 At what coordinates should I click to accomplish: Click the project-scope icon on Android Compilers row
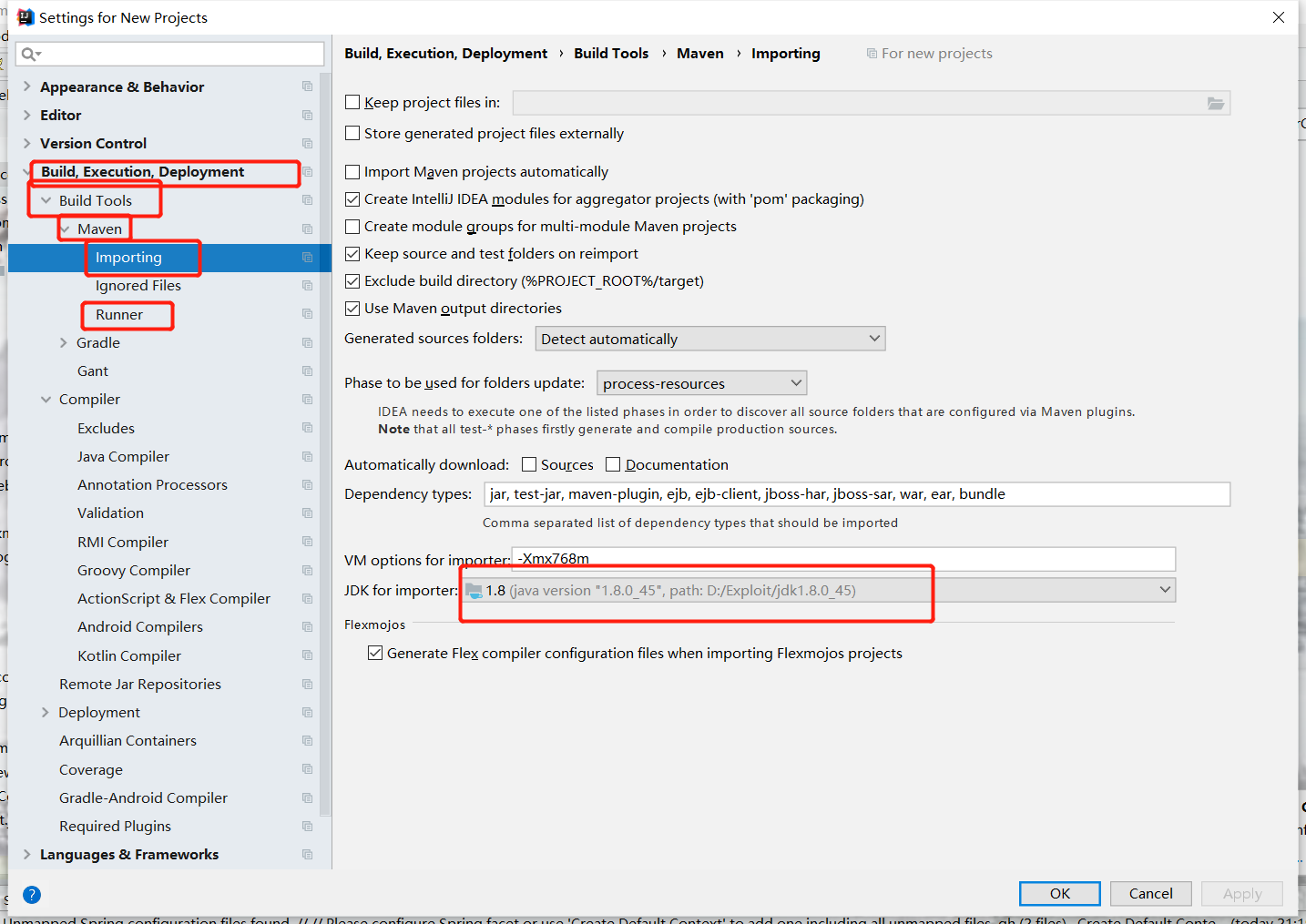pos(307,626)
